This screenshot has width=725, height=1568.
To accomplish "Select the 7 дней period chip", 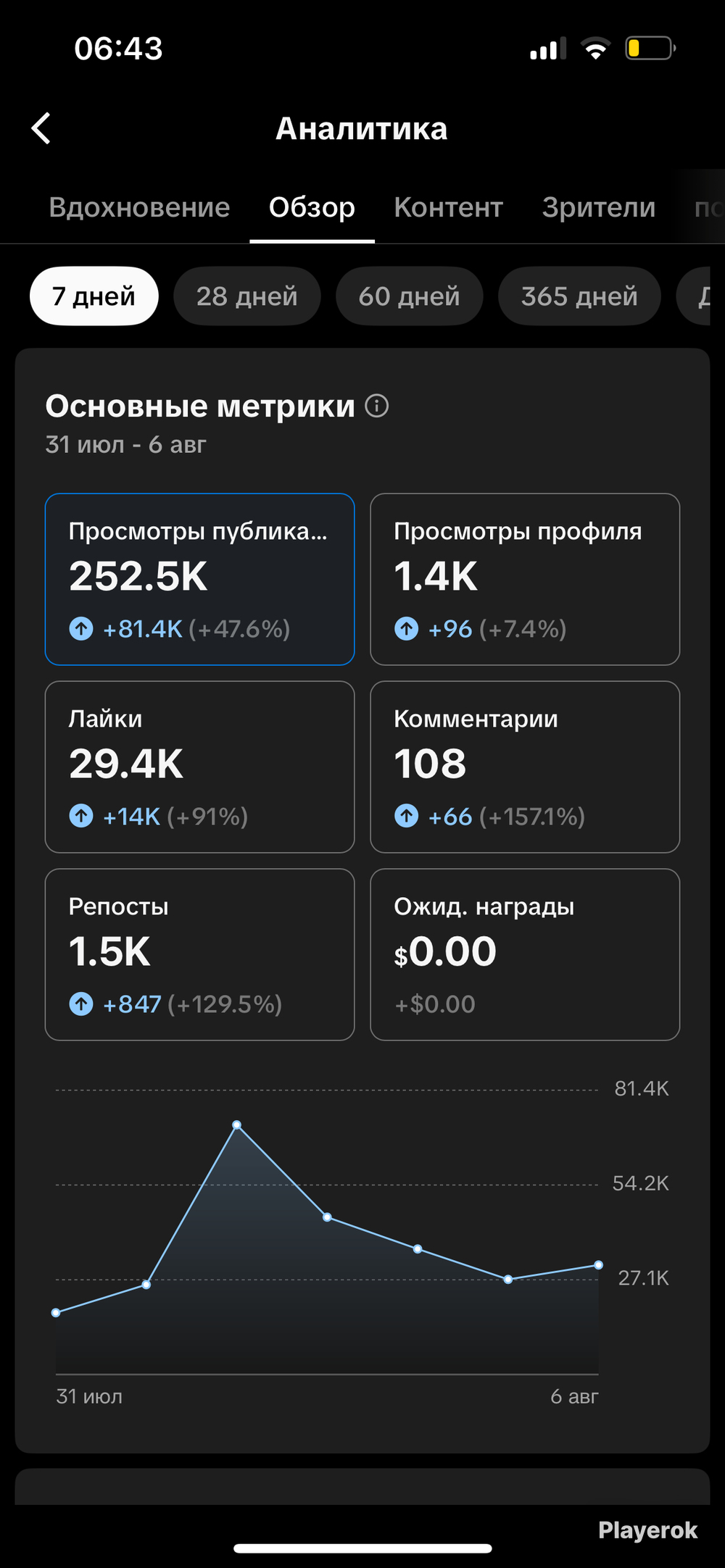I will [x=94, y=296].
